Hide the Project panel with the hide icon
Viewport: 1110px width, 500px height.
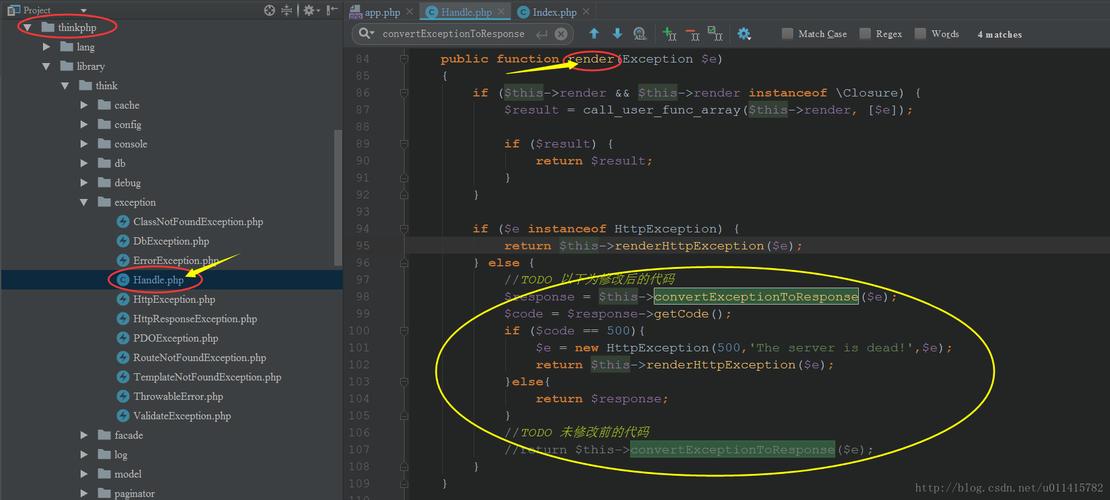point(331,11)
